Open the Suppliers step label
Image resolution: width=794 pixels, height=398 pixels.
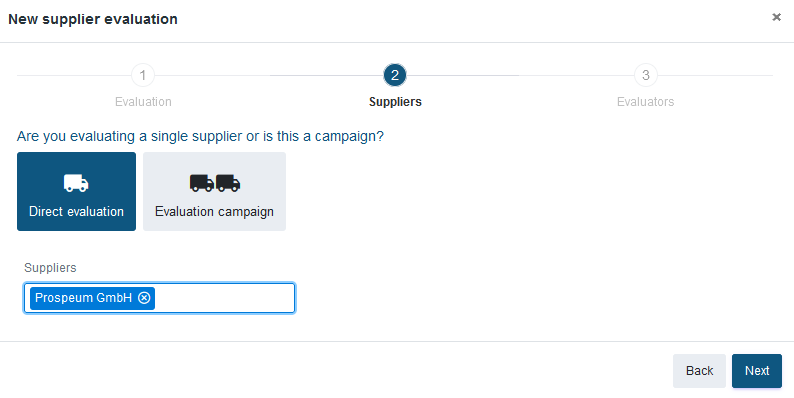point(395,102)
